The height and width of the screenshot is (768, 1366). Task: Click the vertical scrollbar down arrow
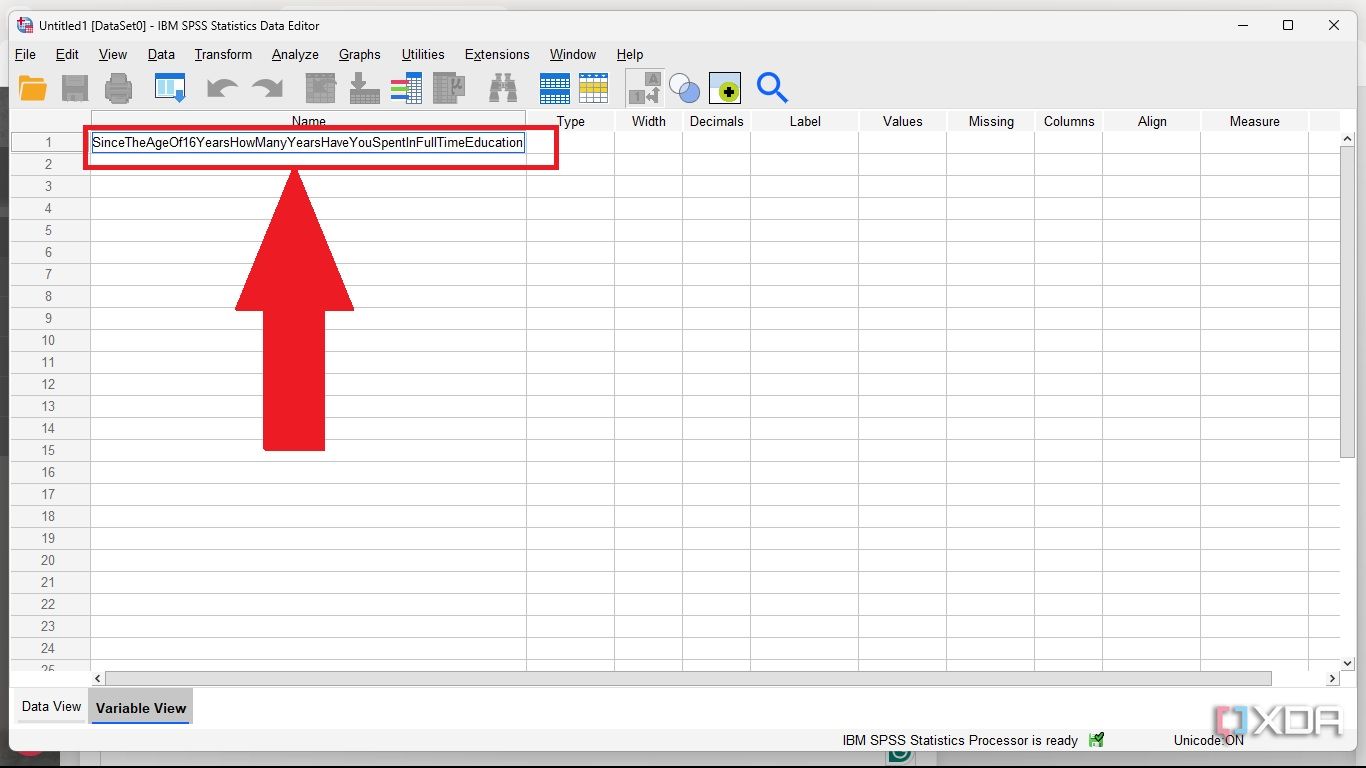[x=1347, y=663]
